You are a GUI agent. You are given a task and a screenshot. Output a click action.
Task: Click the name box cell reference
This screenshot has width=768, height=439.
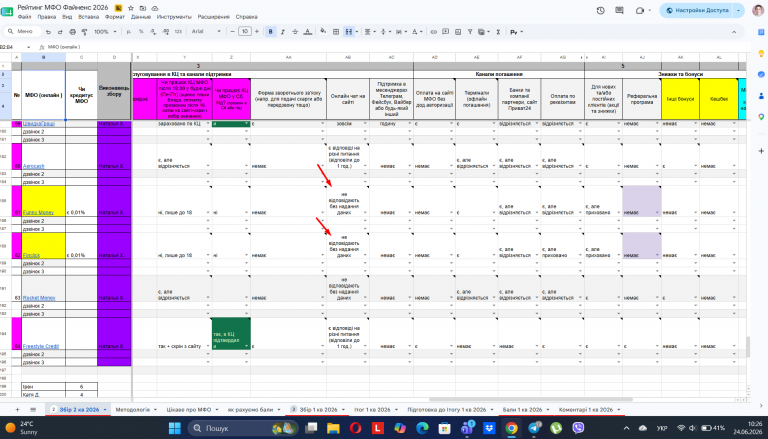coord(15,47)
